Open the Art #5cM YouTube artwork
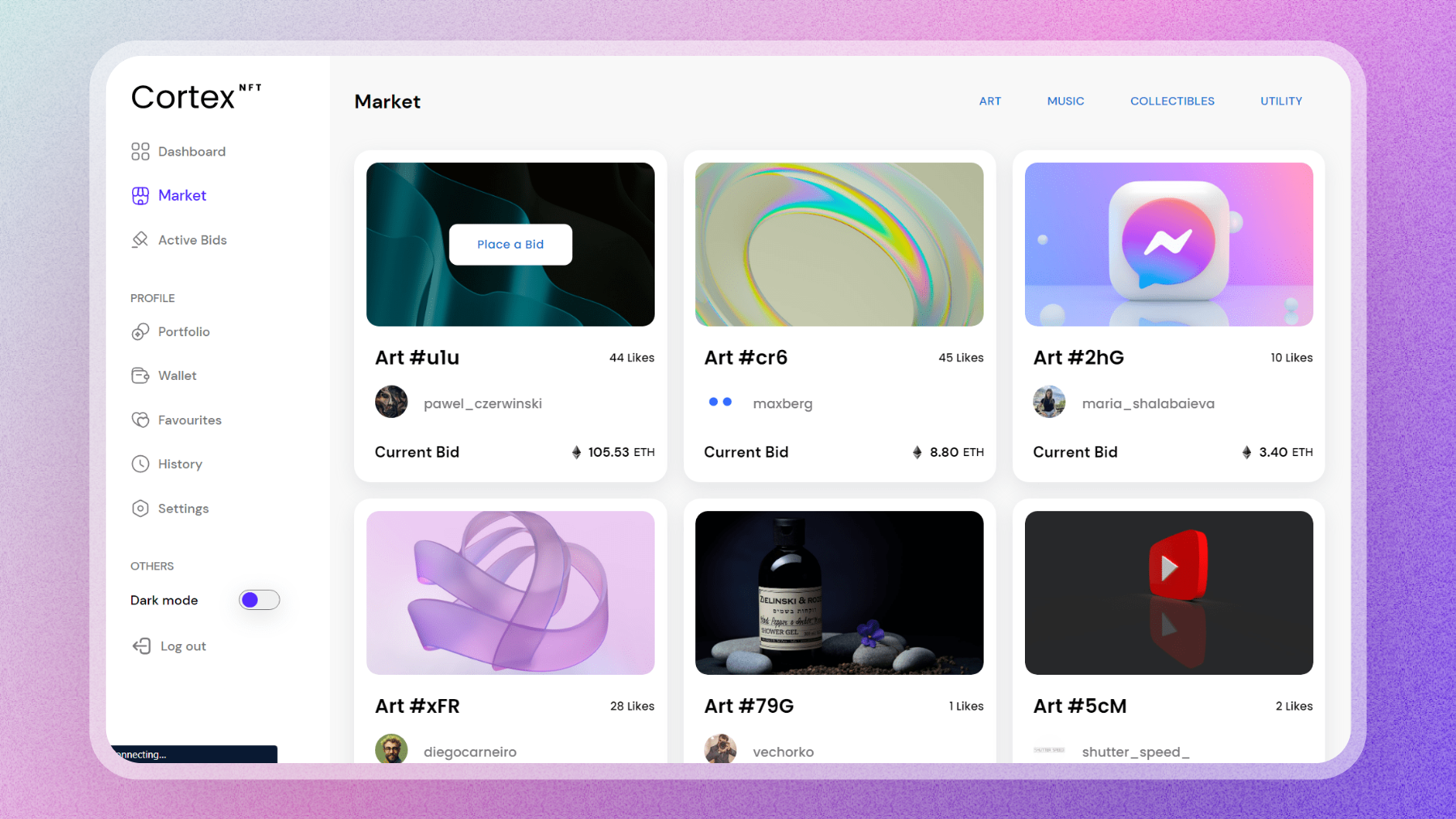The image size is (1456, 819). coord(1168,593)
